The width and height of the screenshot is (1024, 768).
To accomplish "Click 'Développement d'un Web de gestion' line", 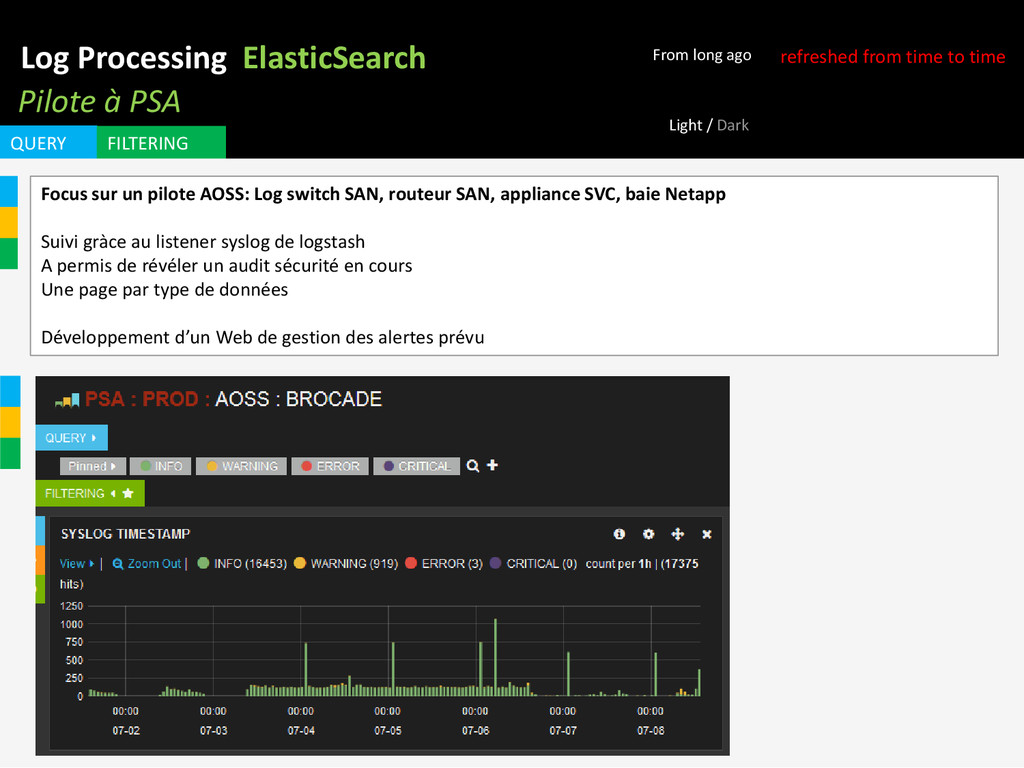I will point(263,338).
